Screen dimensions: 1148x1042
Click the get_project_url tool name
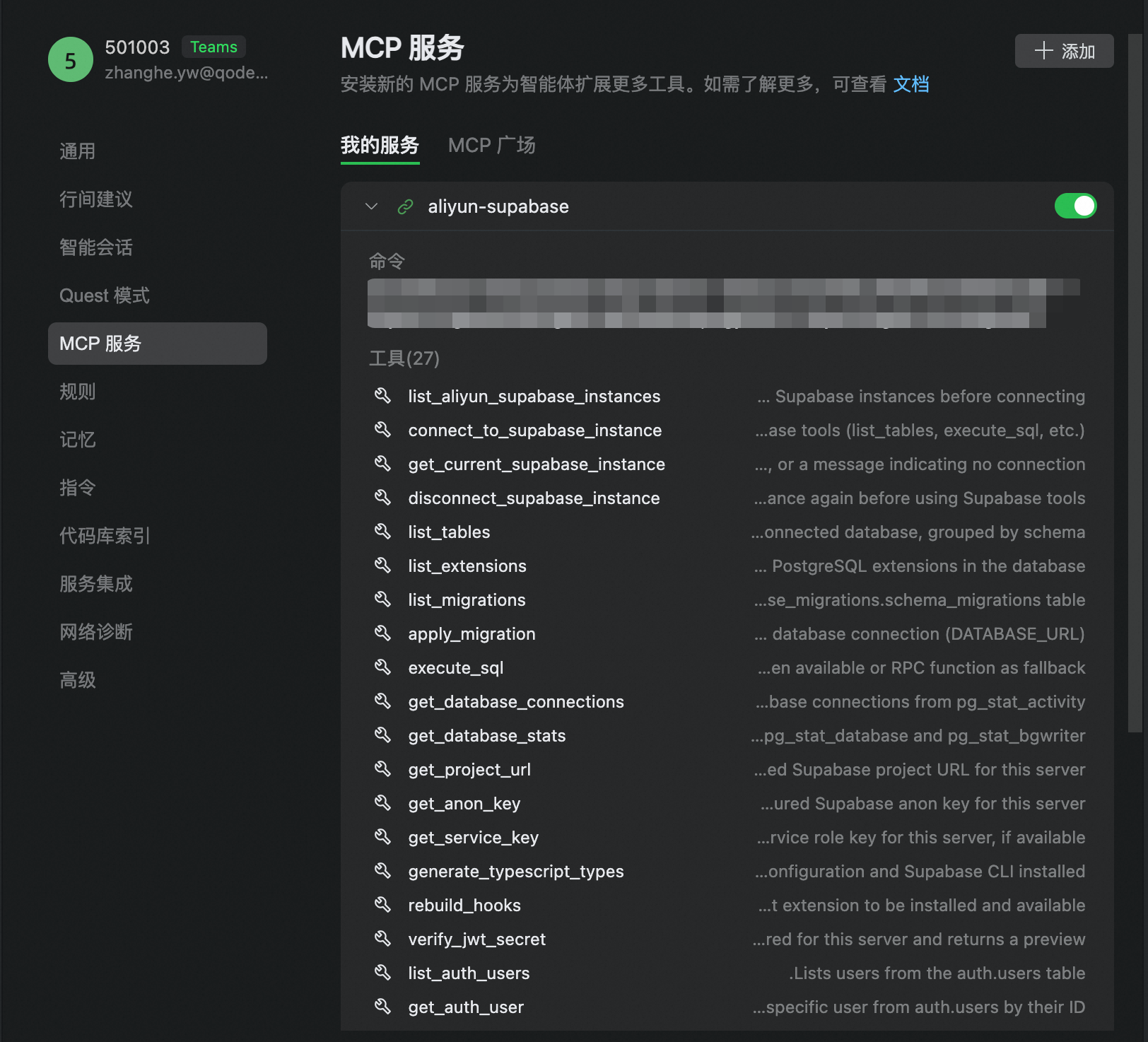[x=469, y=769]
